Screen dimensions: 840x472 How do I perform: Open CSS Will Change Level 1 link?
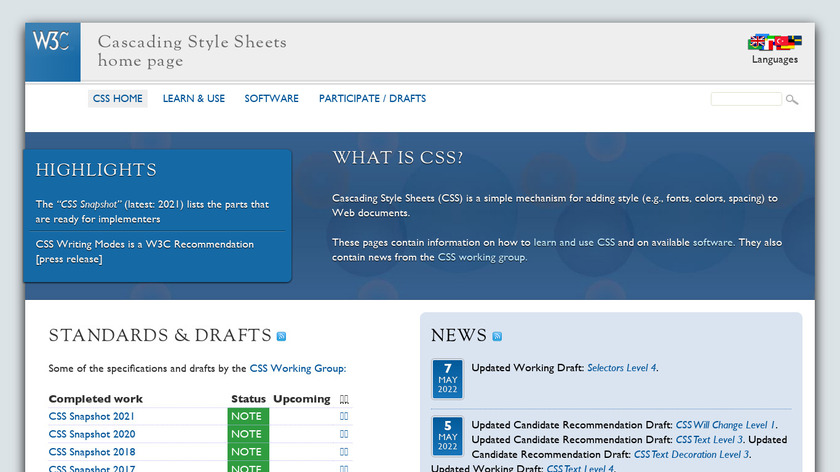725,425
